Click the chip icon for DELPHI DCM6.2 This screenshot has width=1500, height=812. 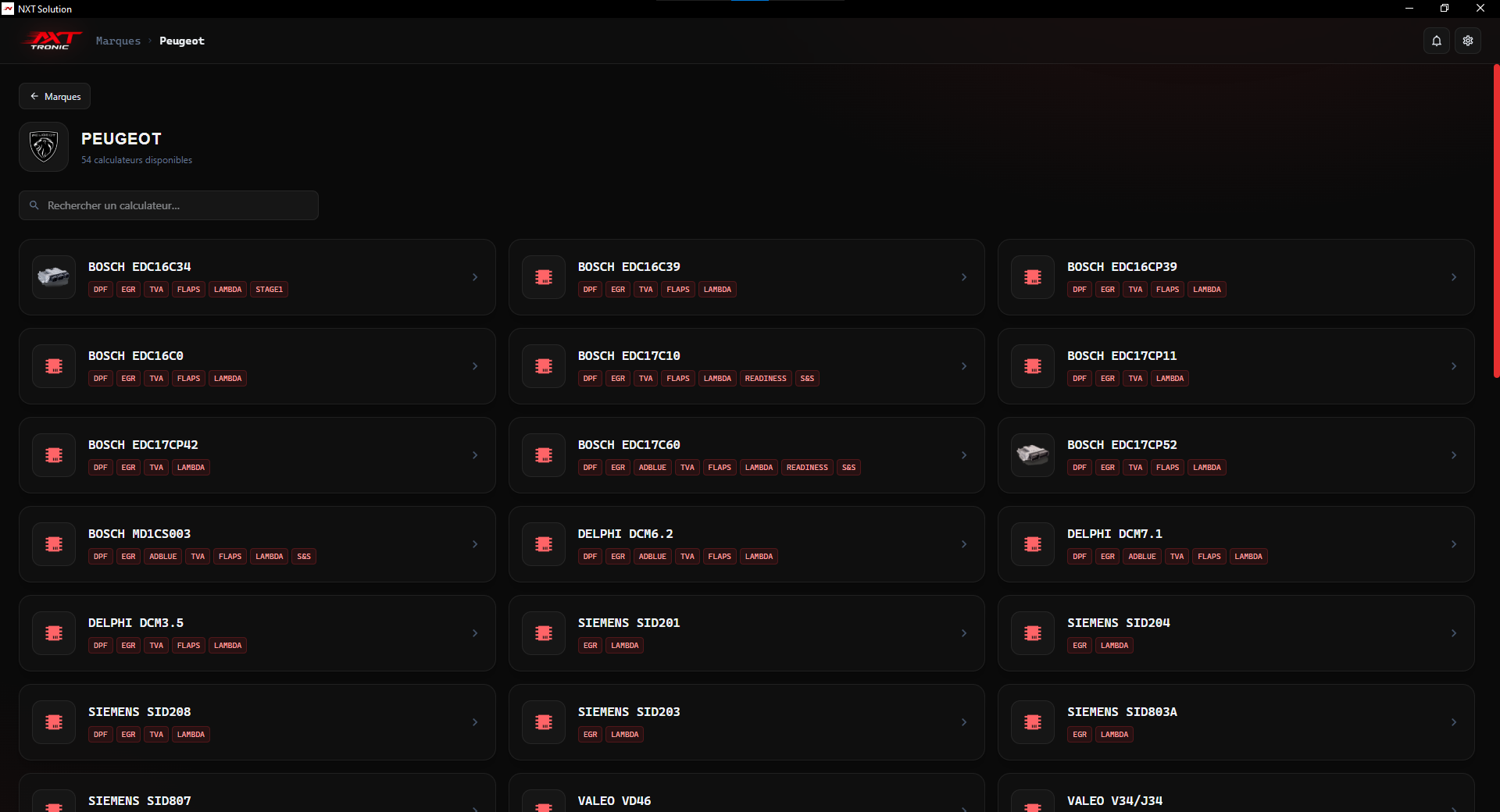(x=544, y=544)
